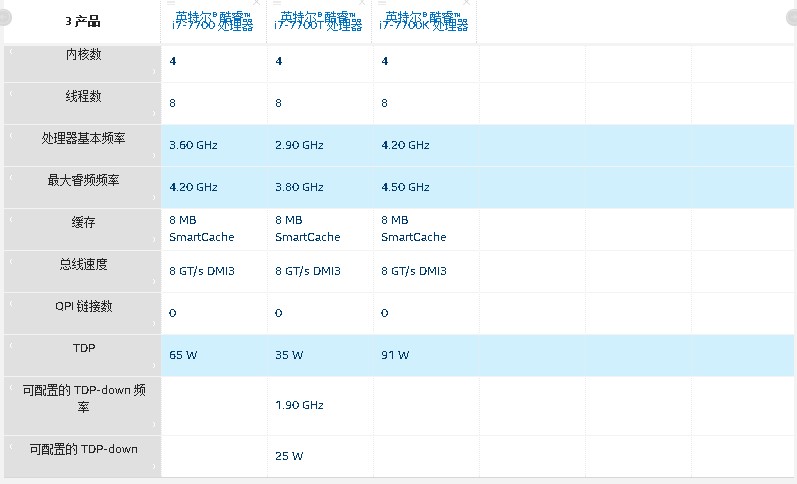Select the TDP row label
The image size is (797, 484).
point(84,348)
